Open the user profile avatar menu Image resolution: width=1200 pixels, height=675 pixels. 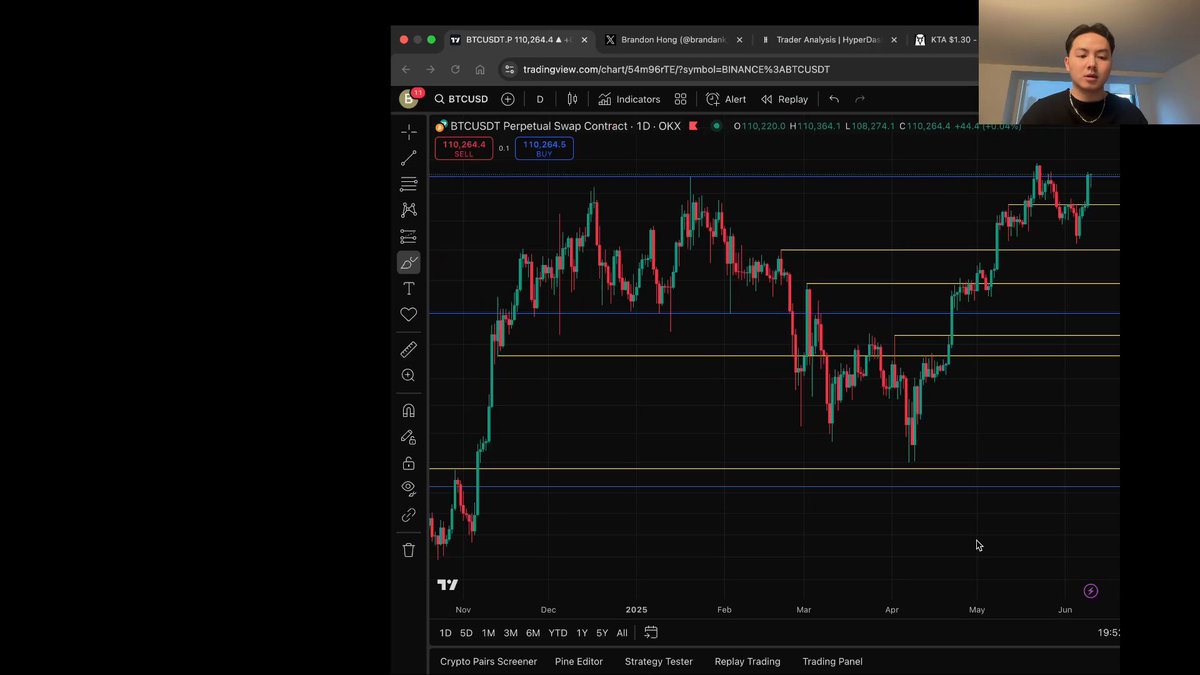click(409, 99)
